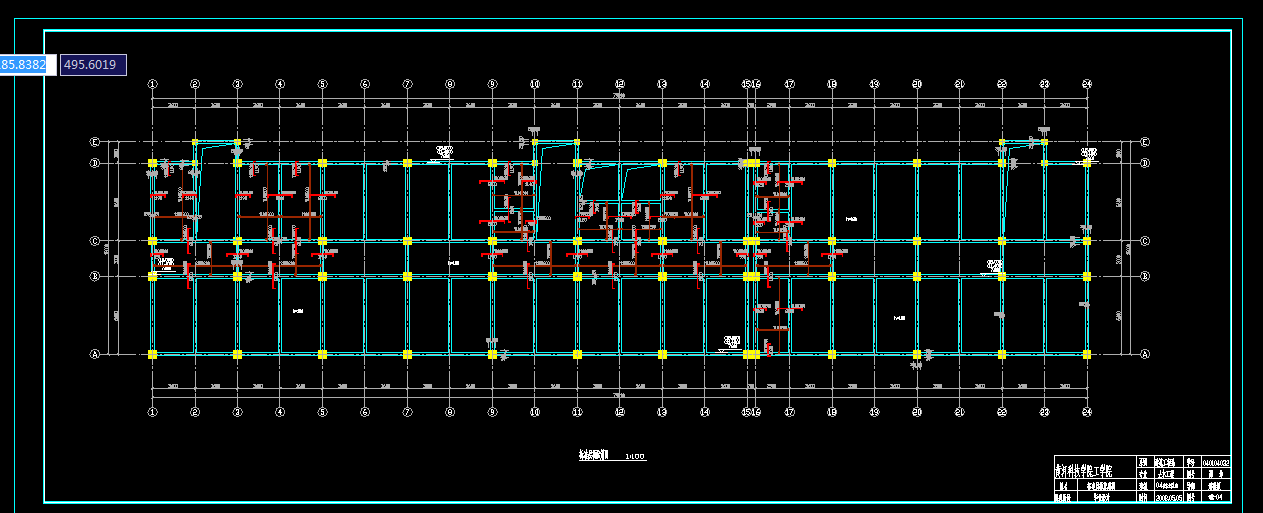
Task: Select axis bubble 8 in the bottom row
Action: (450, 411)
